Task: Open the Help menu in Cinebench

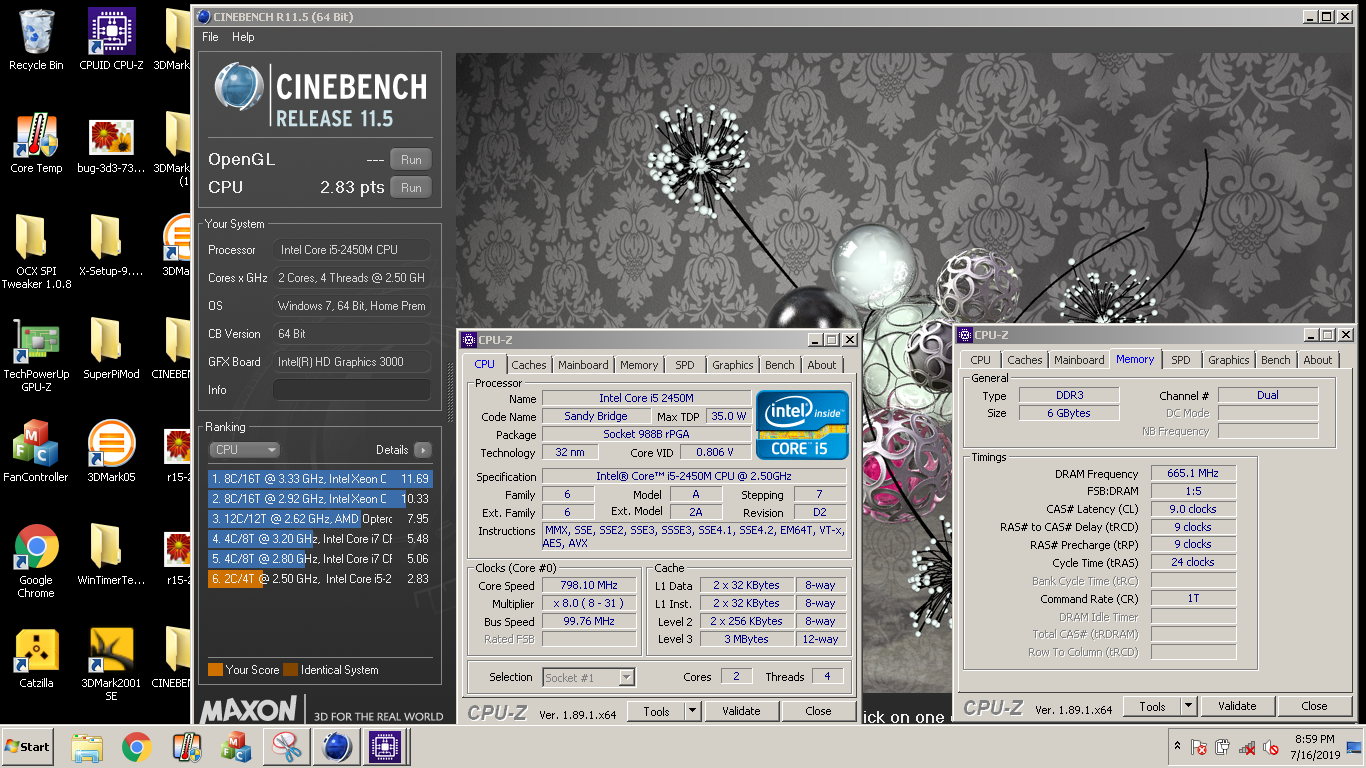Action: point(243,37)
